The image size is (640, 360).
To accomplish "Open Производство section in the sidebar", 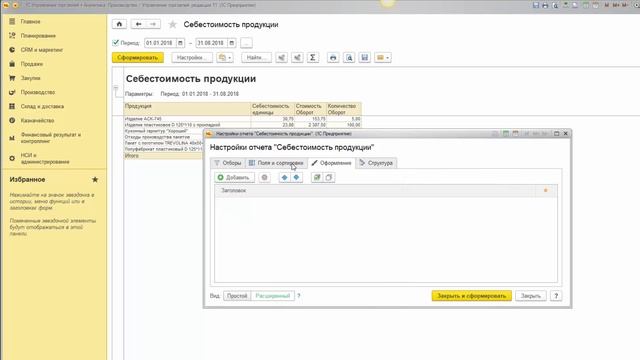I will (x=38, y=92).
